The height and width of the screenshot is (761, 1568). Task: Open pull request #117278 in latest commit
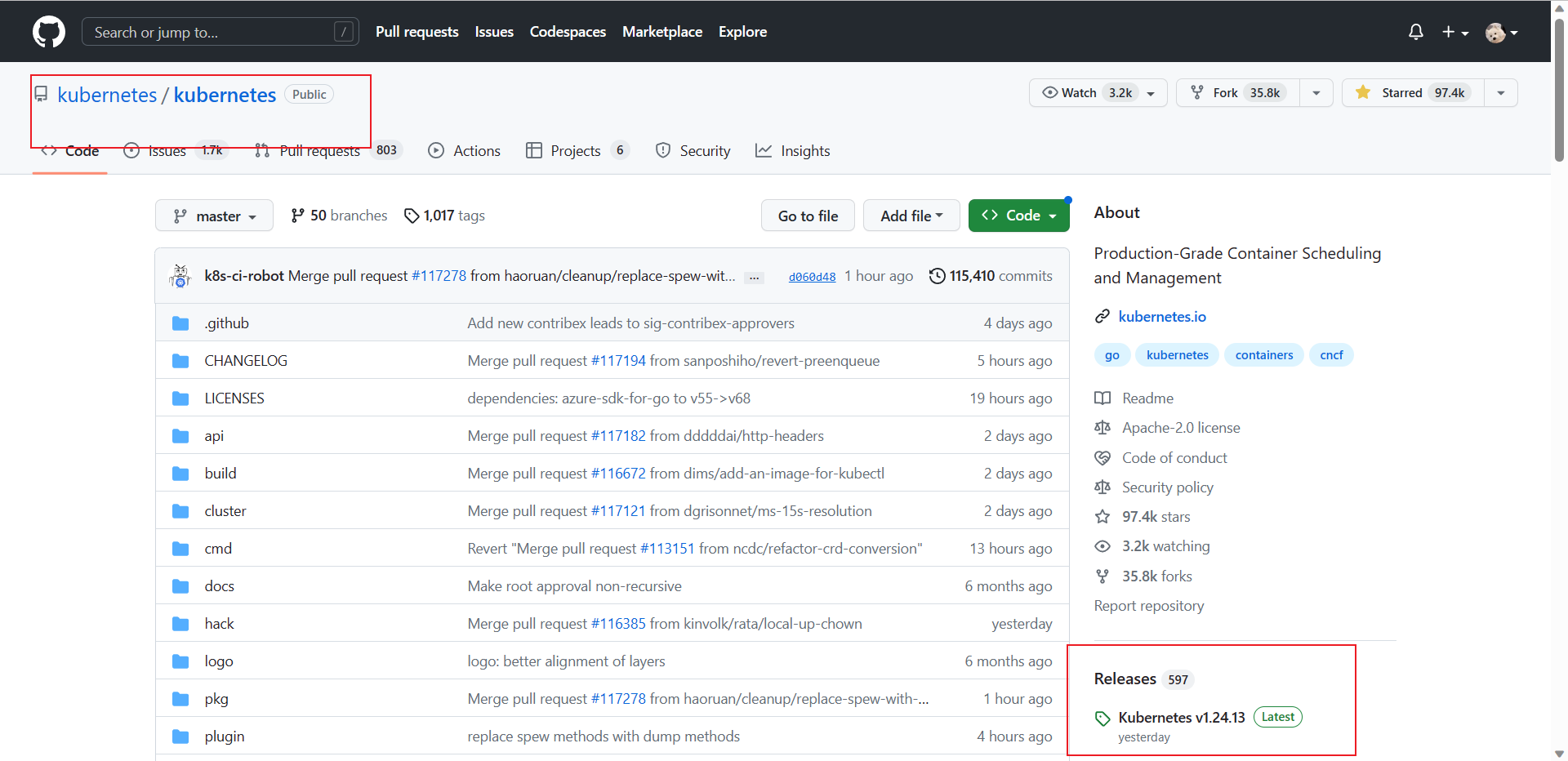tap(439, 276)
